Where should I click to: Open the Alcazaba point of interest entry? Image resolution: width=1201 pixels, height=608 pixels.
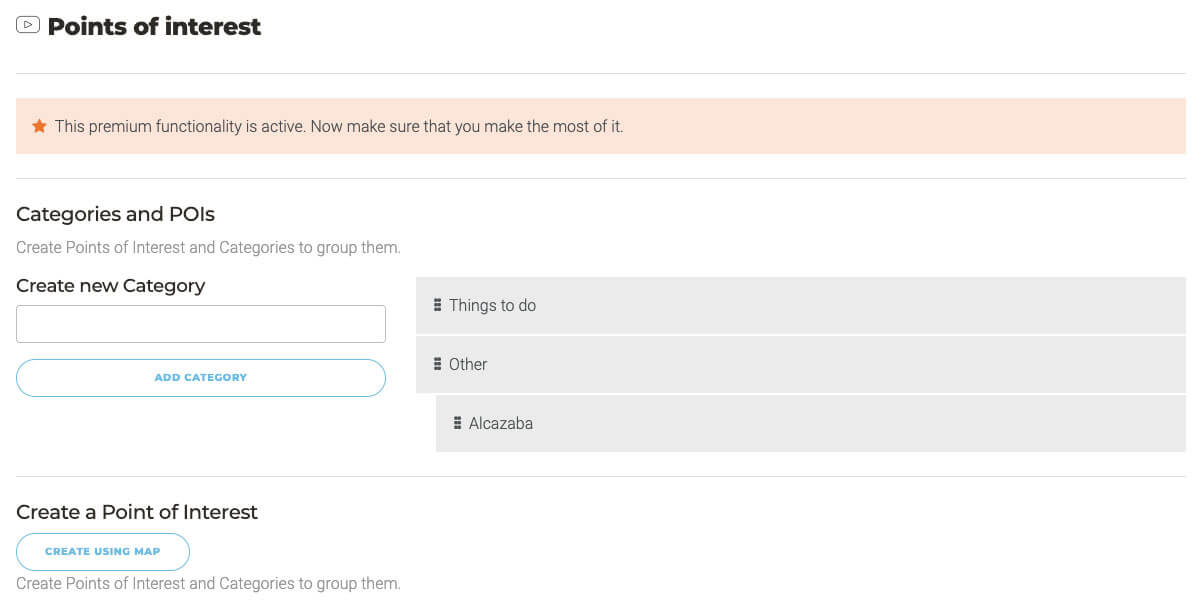click(x=501, y=424)
